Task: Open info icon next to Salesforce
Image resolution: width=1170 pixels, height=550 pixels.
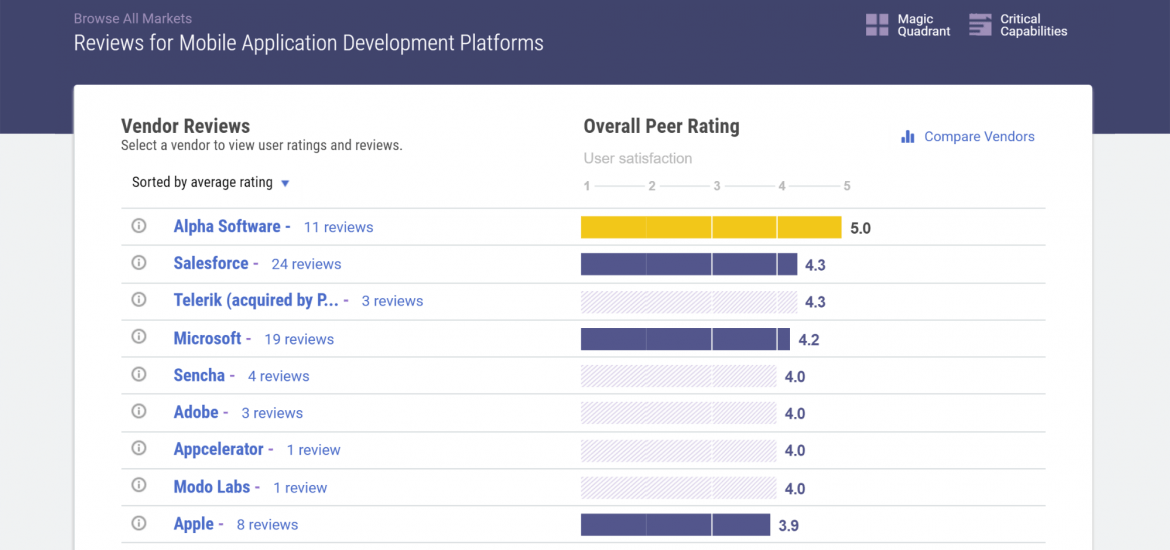Action: tap(139, 263)
